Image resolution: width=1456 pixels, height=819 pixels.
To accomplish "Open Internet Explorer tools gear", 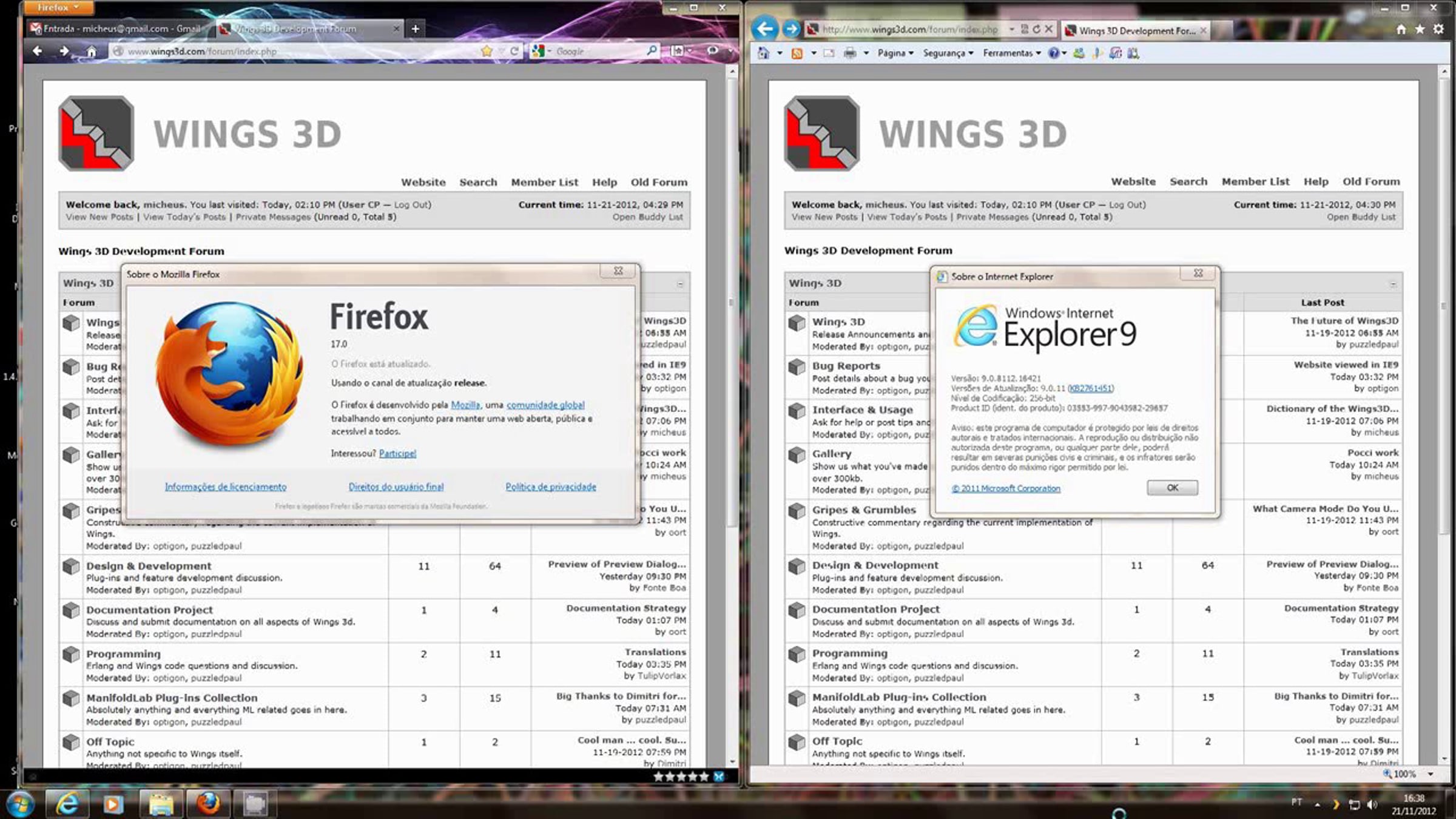I will coord(1438,29).
